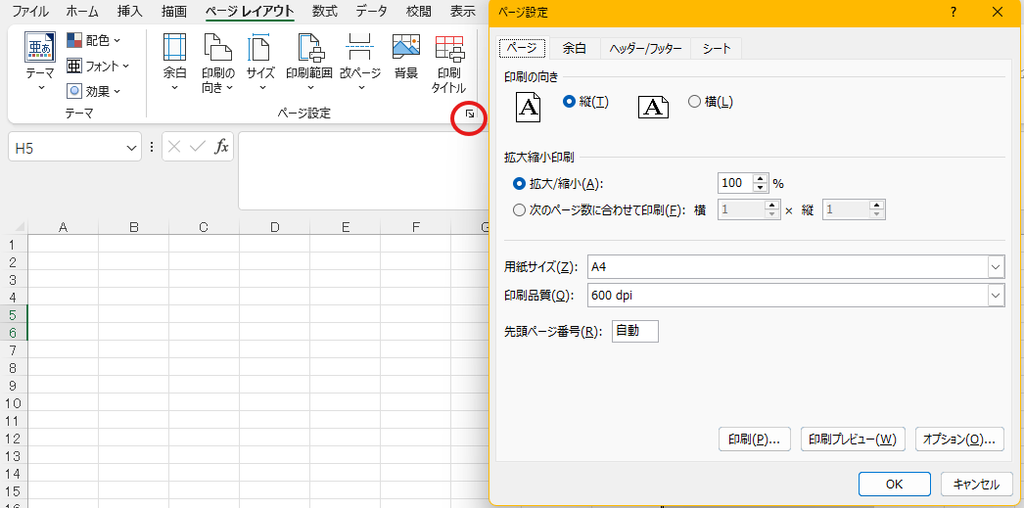Select the 横 landscape radio button

(694, 101)
